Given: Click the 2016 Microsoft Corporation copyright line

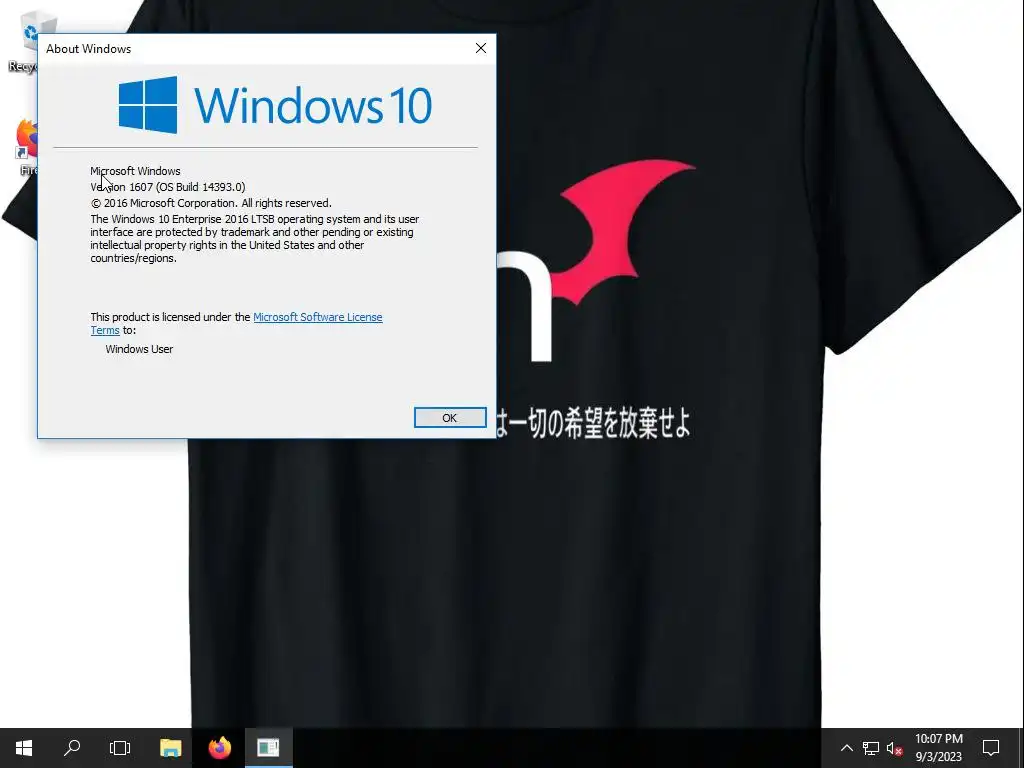Looking at the screenshot, I should tap(211, 203).
